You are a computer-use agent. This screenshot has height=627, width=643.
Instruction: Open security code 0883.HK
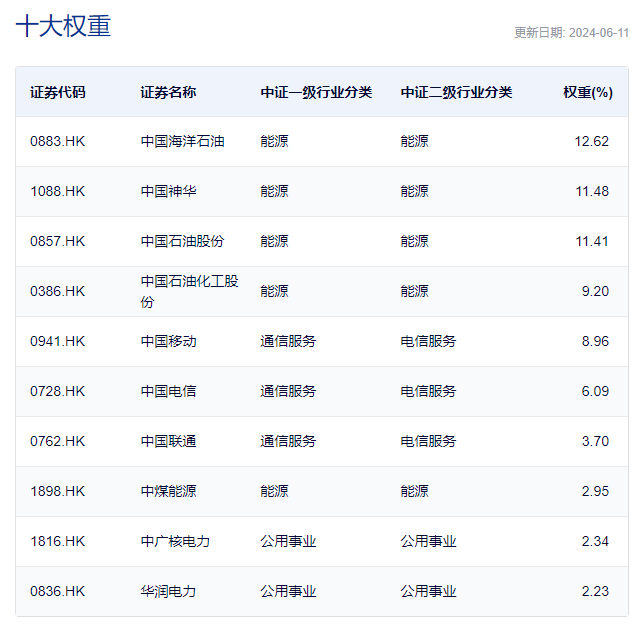58,141
